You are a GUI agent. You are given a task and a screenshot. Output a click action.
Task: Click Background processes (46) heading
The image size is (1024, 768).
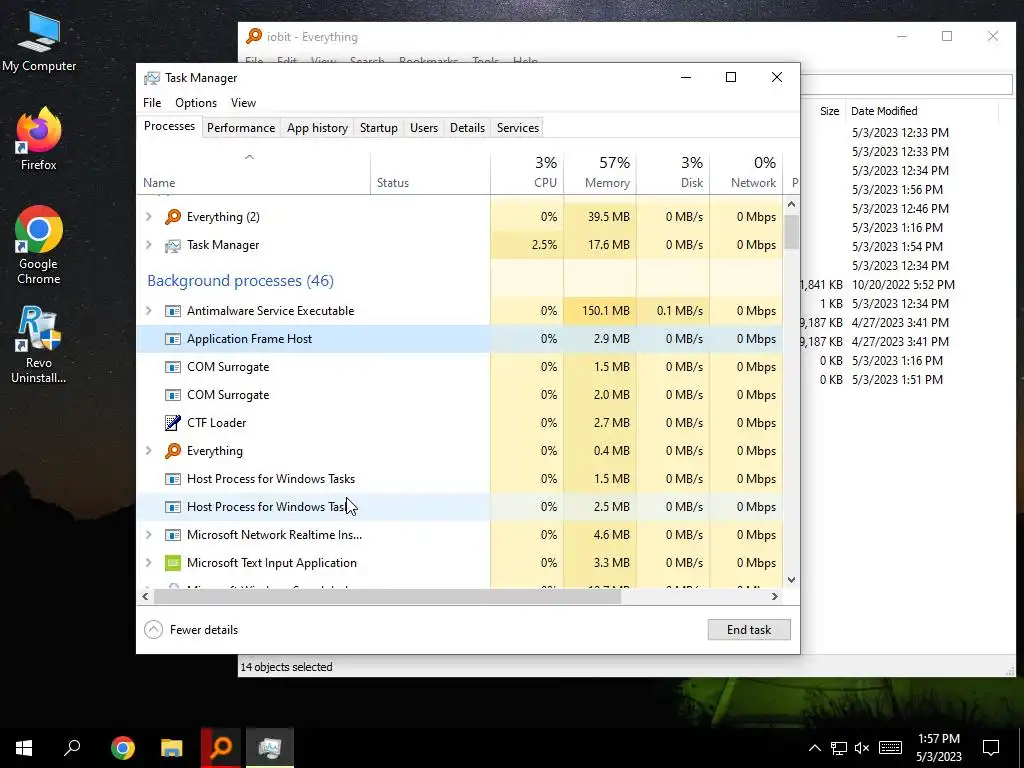240,281
